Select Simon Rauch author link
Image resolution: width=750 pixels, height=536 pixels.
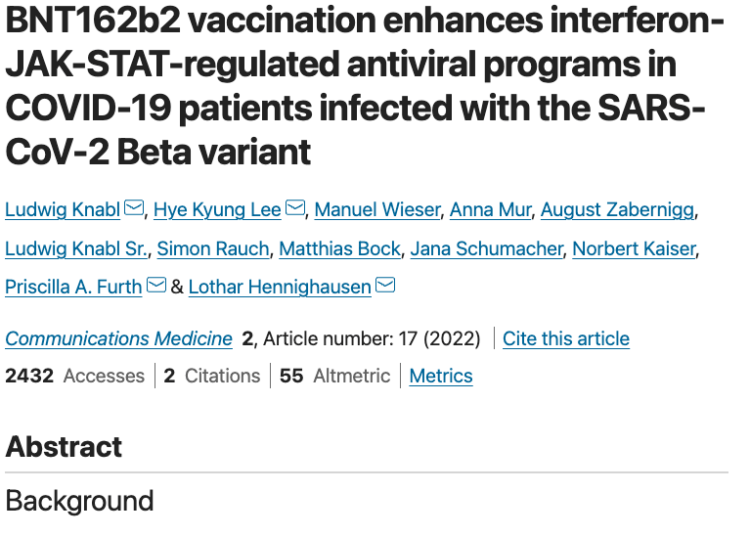pyautogui.click(x=213, y=249)
